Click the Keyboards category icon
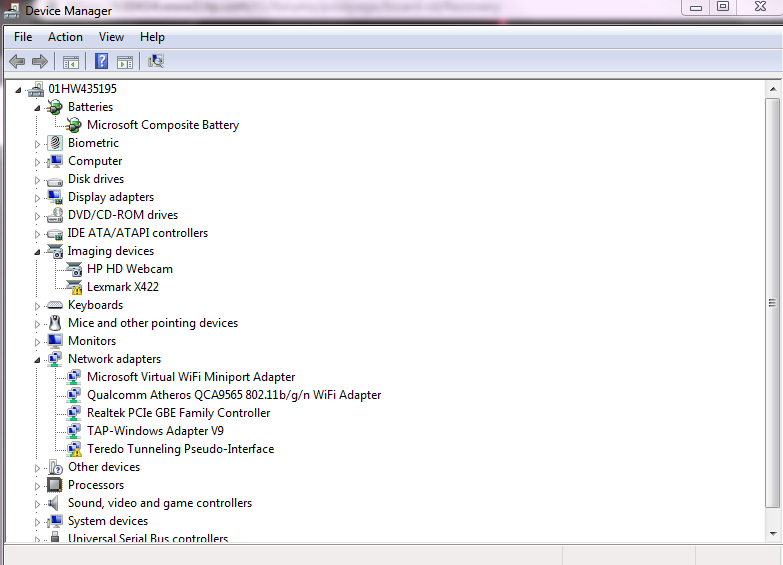Screen dimensions: 783x565 click(55, 305)
